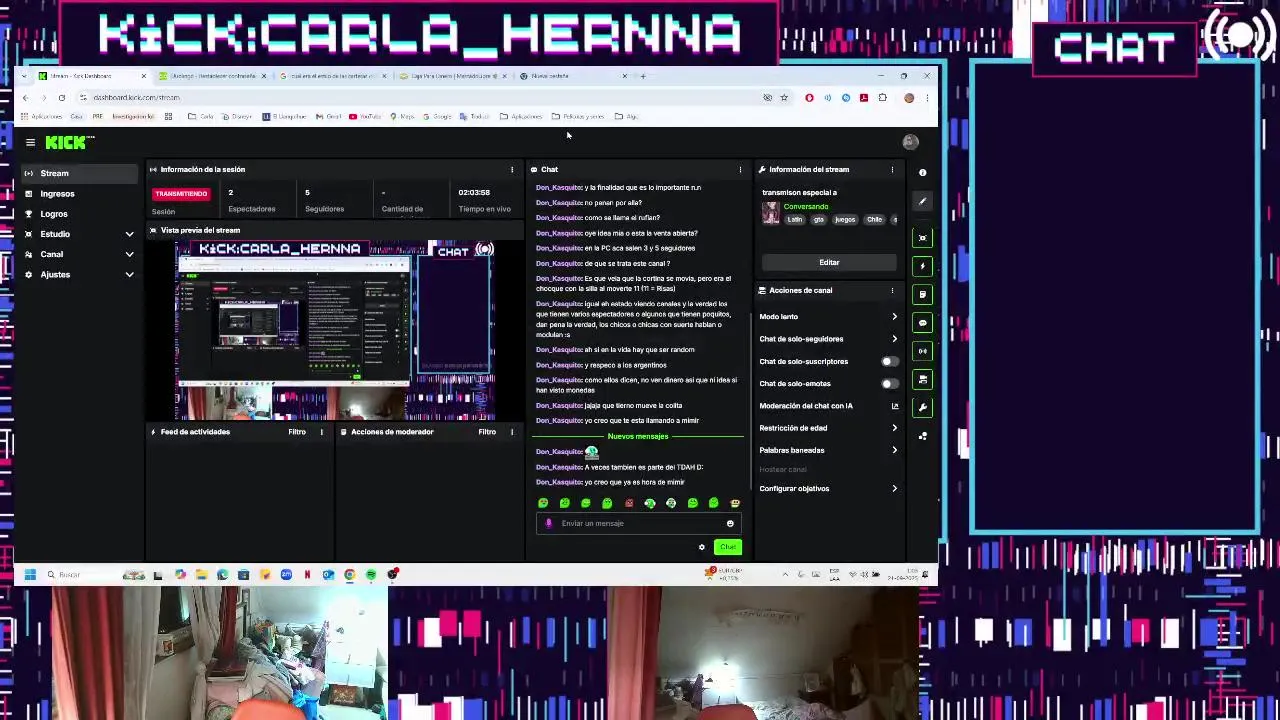Expand Chat de solo-seguidores options

[829, 339]
